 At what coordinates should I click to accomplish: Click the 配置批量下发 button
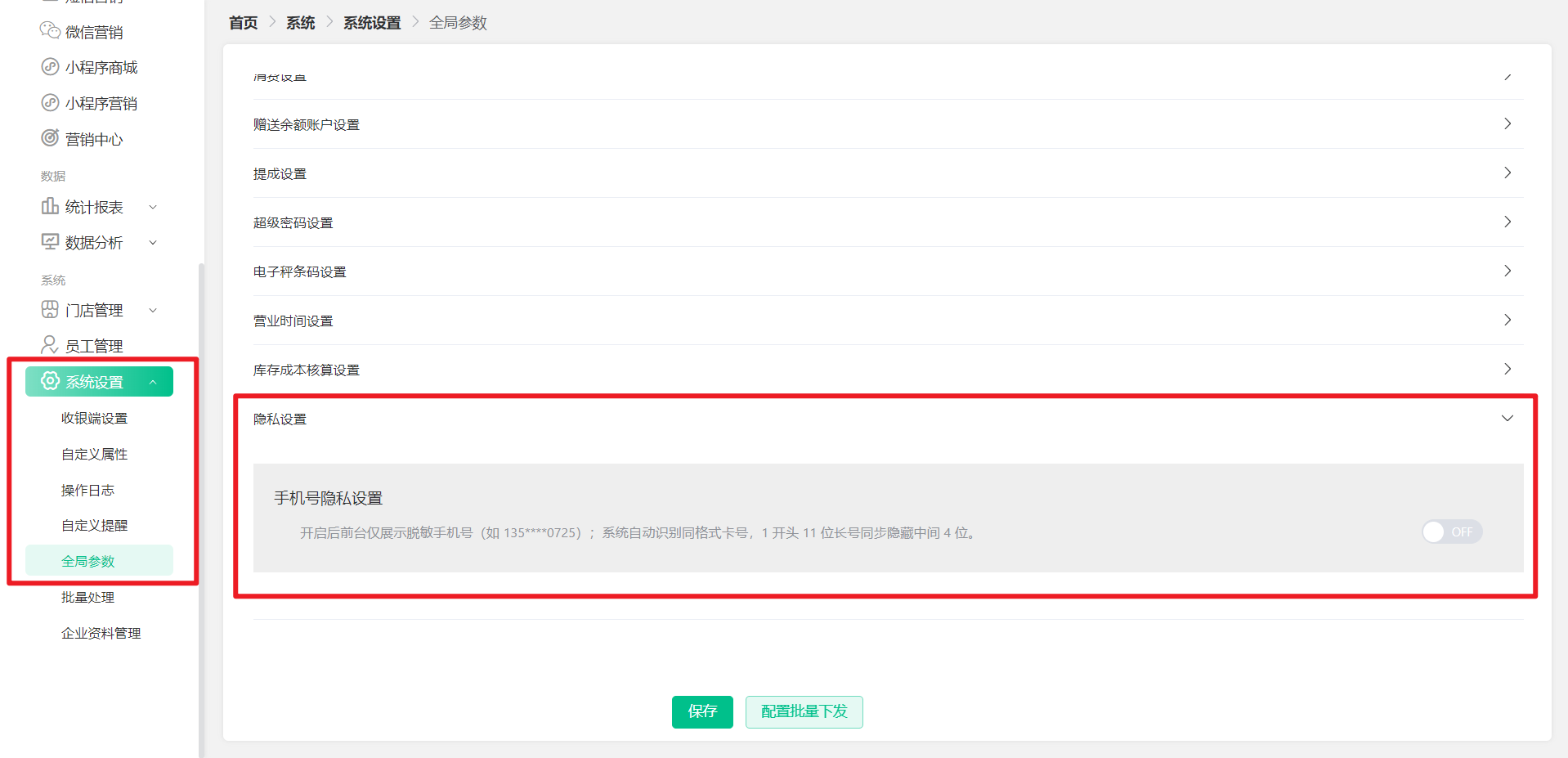[x=804, y=711]
